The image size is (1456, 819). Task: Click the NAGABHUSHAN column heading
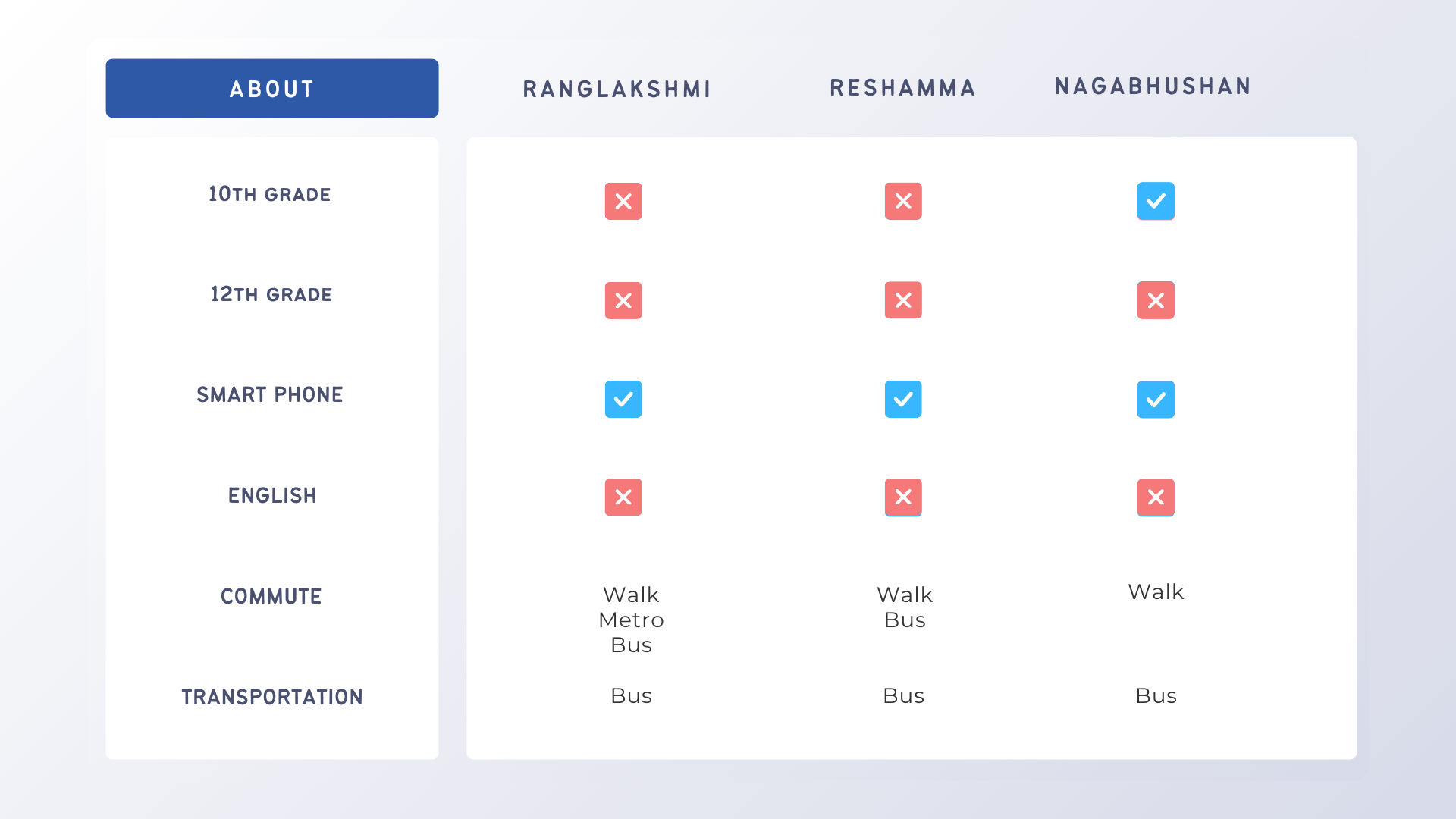(x=1153, y=86)
